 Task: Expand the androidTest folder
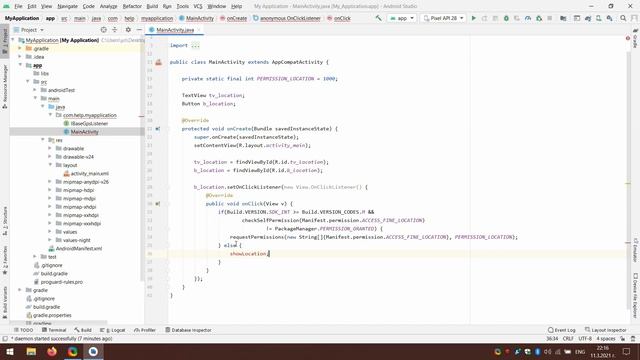(x=35, y=90)
